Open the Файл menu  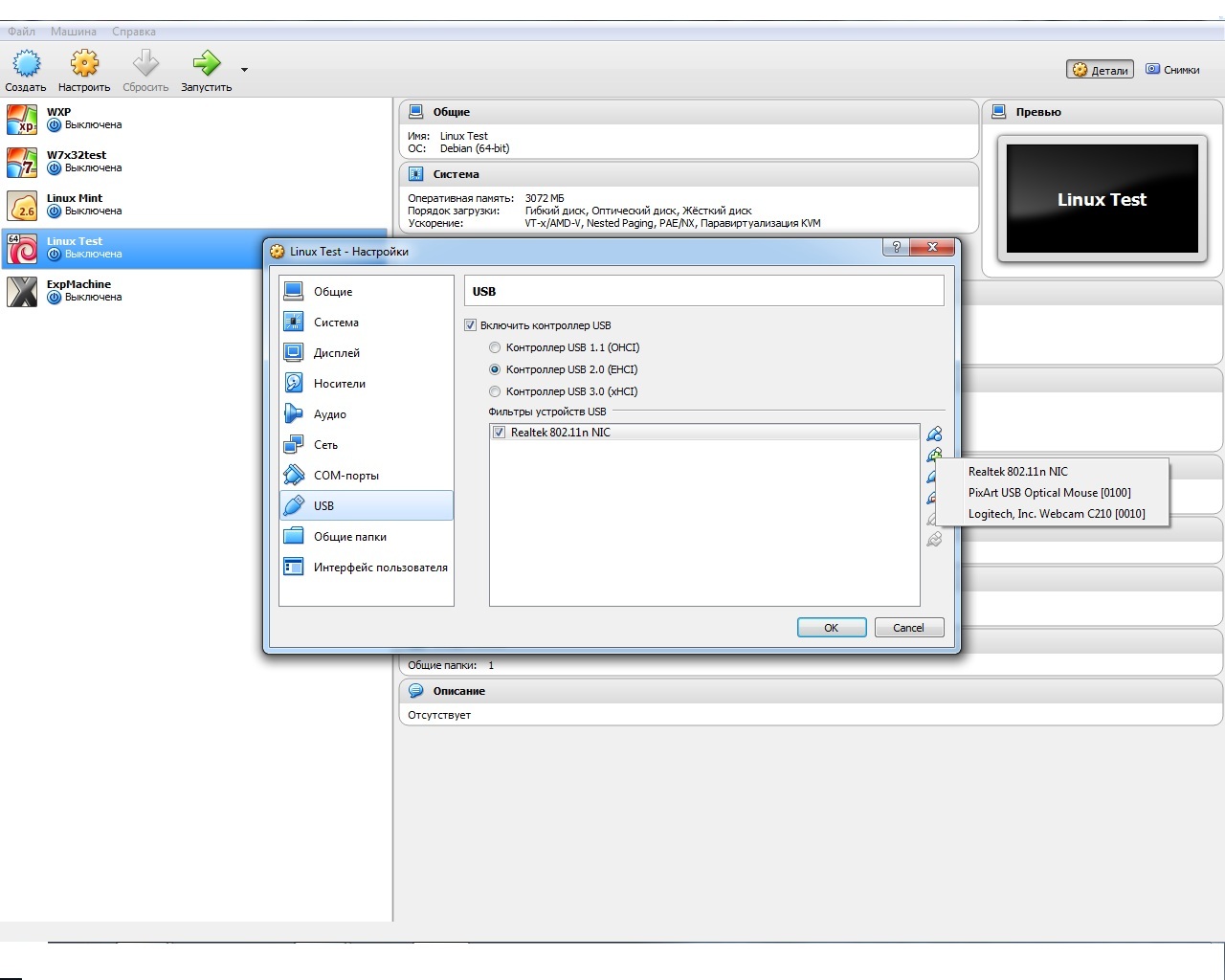(22, 32)
